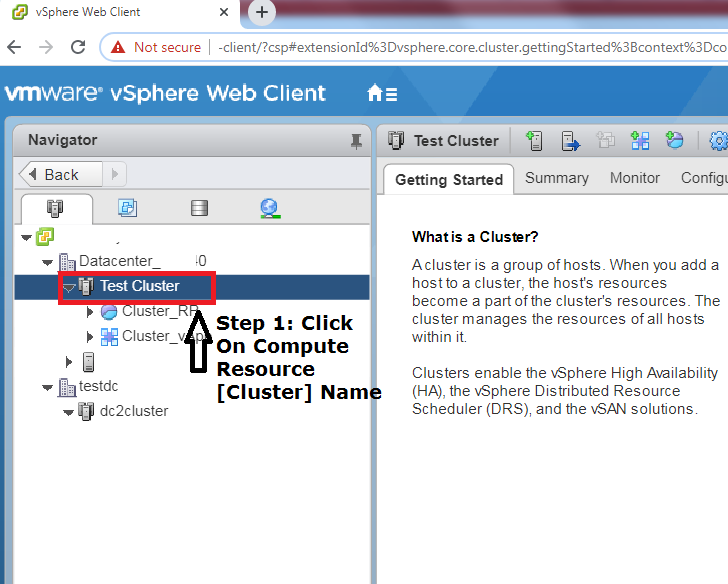Pin the Navigator panel
728x584 pixels.
click(x=356, y=142)
